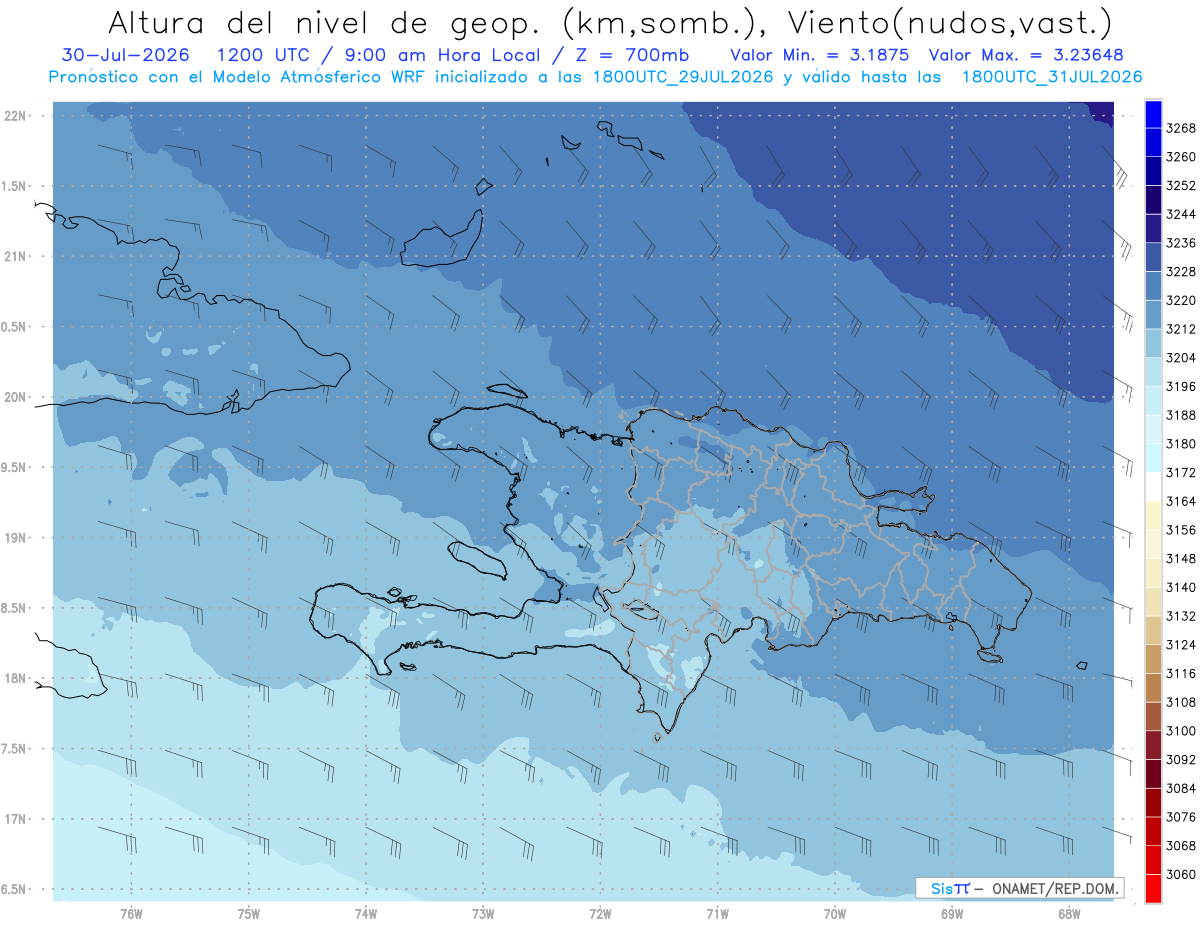Viewport: 1200px width, 927px height.
Task: Click the colorbar value "3164"
Action: pyautogui.click(x=1181, y=501)
